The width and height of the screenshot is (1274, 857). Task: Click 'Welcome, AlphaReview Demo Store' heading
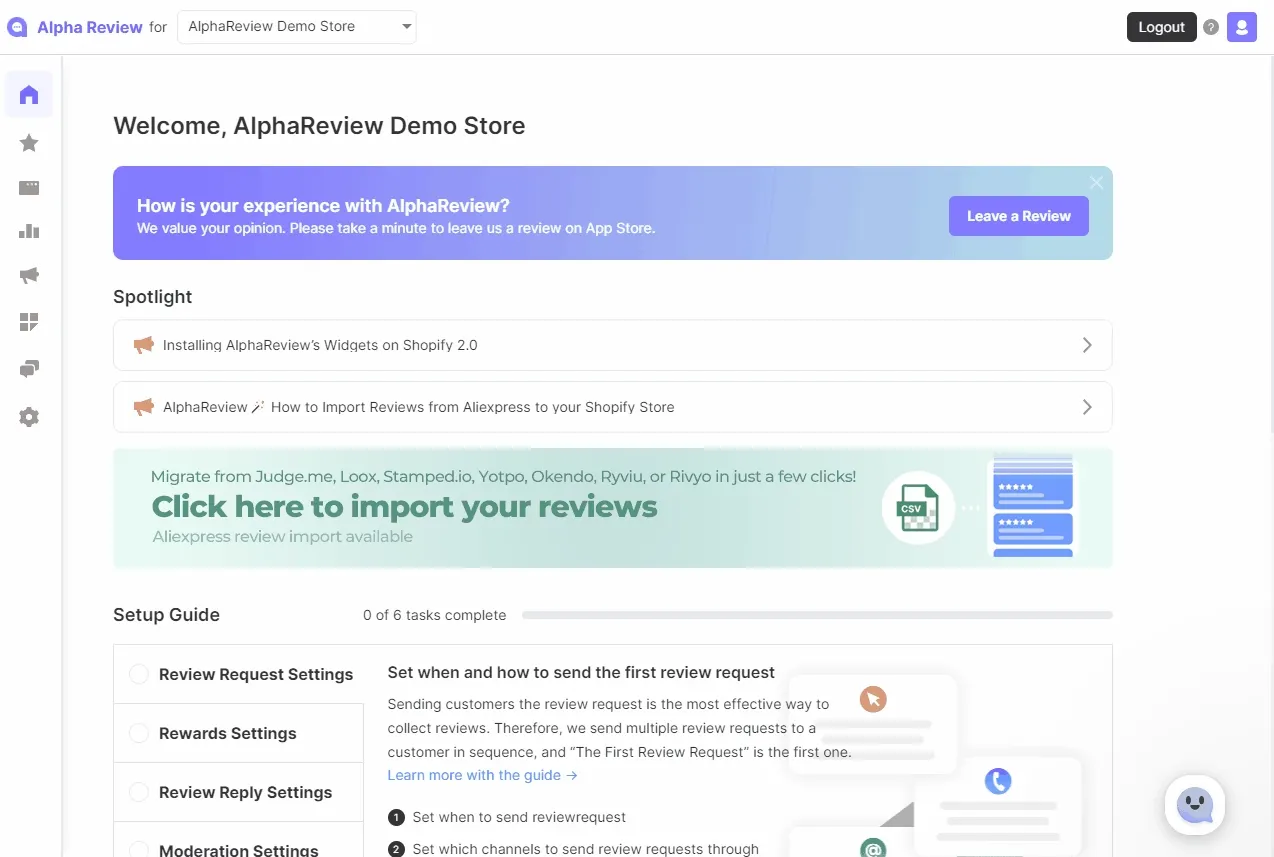point(319,126)
